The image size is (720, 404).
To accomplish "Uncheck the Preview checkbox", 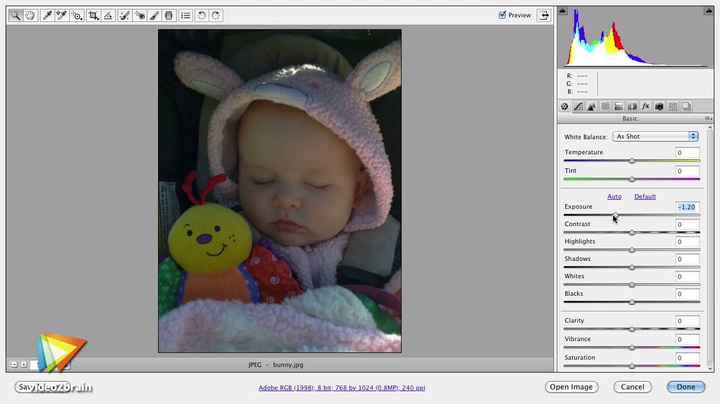I will click(x=503, y=16).
